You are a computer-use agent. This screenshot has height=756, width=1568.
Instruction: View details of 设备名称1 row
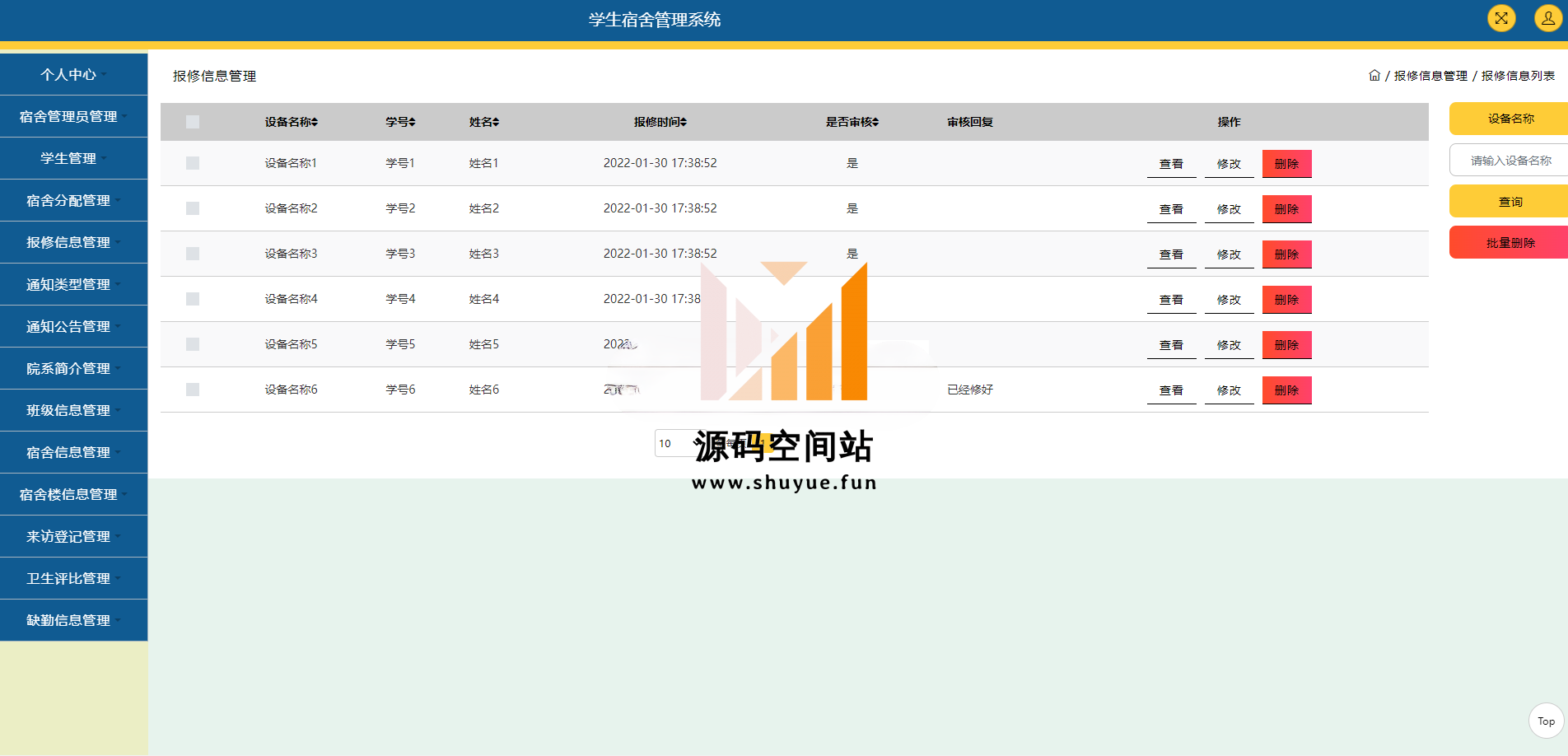click(1171, 164)
